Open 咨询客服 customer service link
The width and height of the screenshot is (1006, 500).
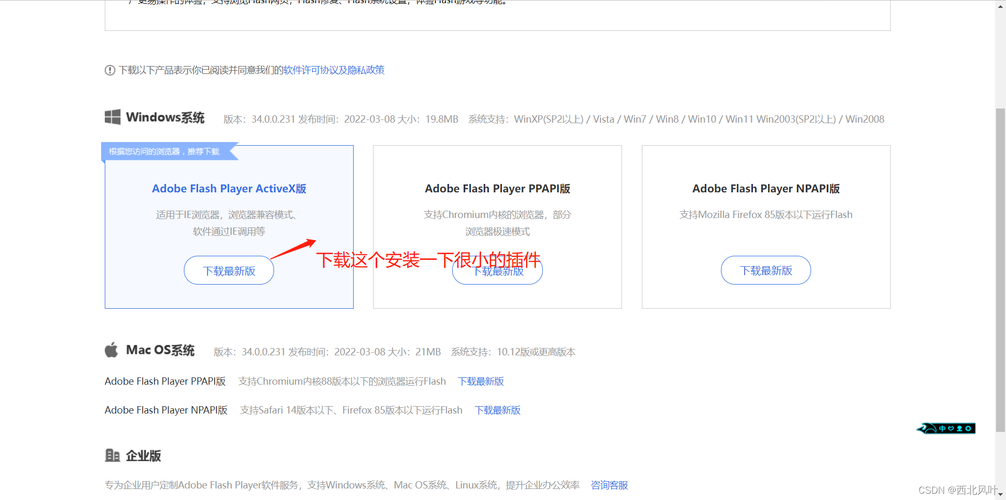609,485
